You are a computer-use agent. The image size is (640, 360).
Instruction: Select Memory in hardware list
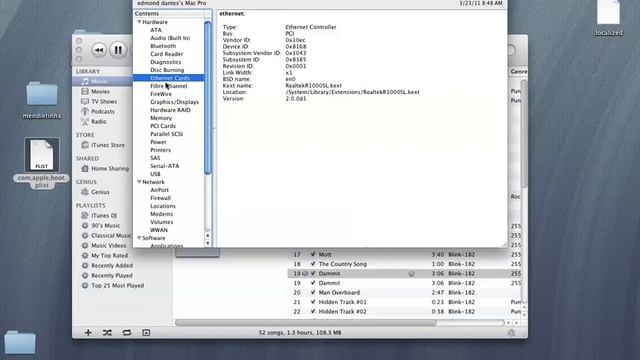[x=161, y=118]
